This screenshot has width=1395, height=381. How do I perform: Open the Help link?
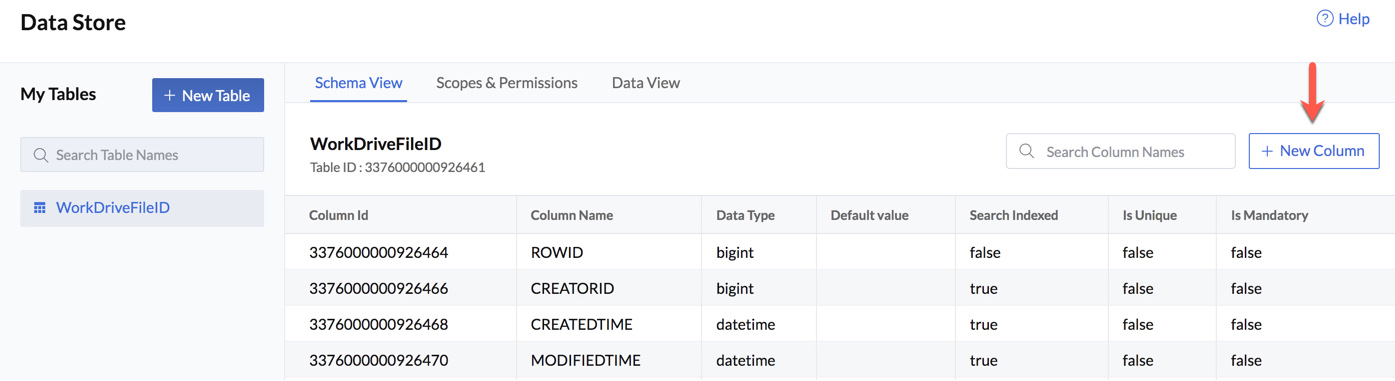pyautogui.click(x=1343, y=18)
